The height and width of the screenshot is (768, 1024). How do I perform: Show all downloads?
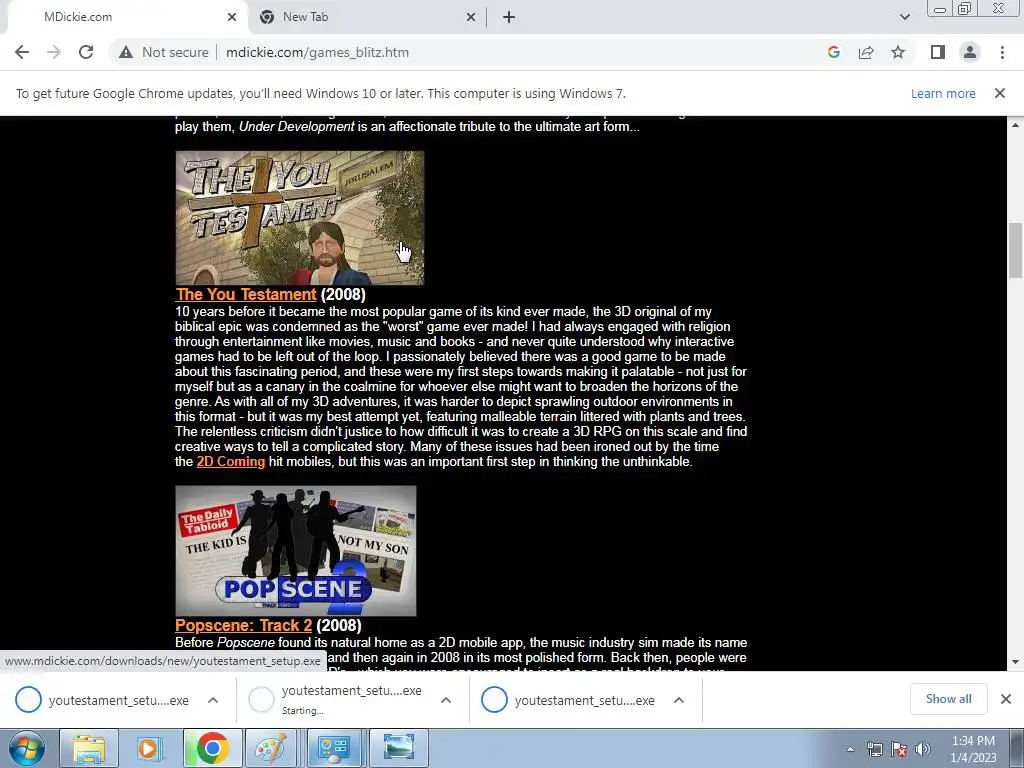pyautogui.click(x=948, y=699)
